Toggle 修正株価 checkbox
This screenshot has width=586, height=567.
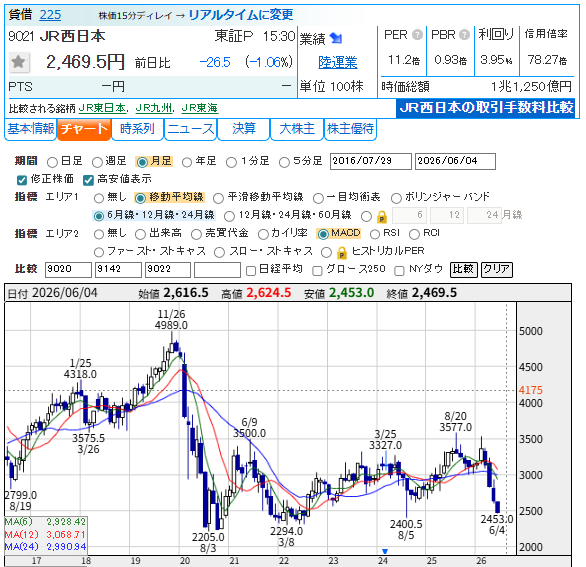[22, 180]
